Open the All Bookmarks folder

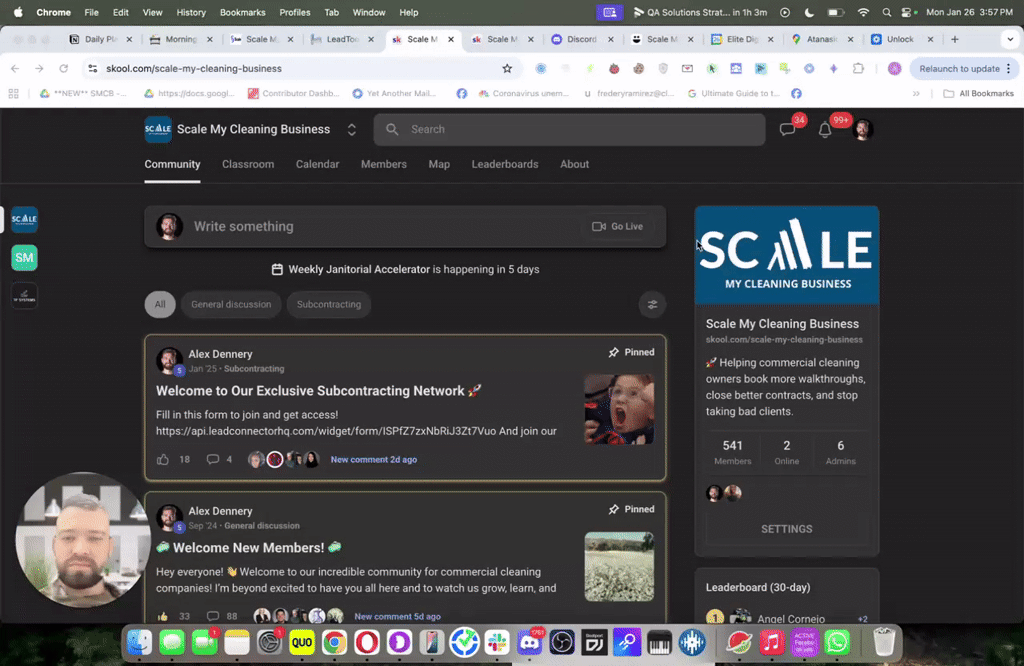click(x=978, y=93)
